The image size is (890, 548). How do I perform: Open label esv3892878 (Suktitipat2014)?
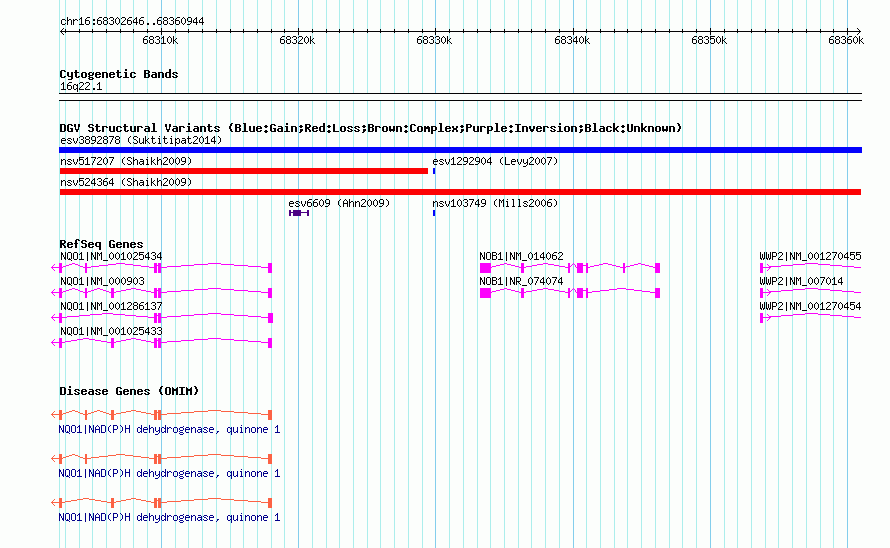point(141,140)
